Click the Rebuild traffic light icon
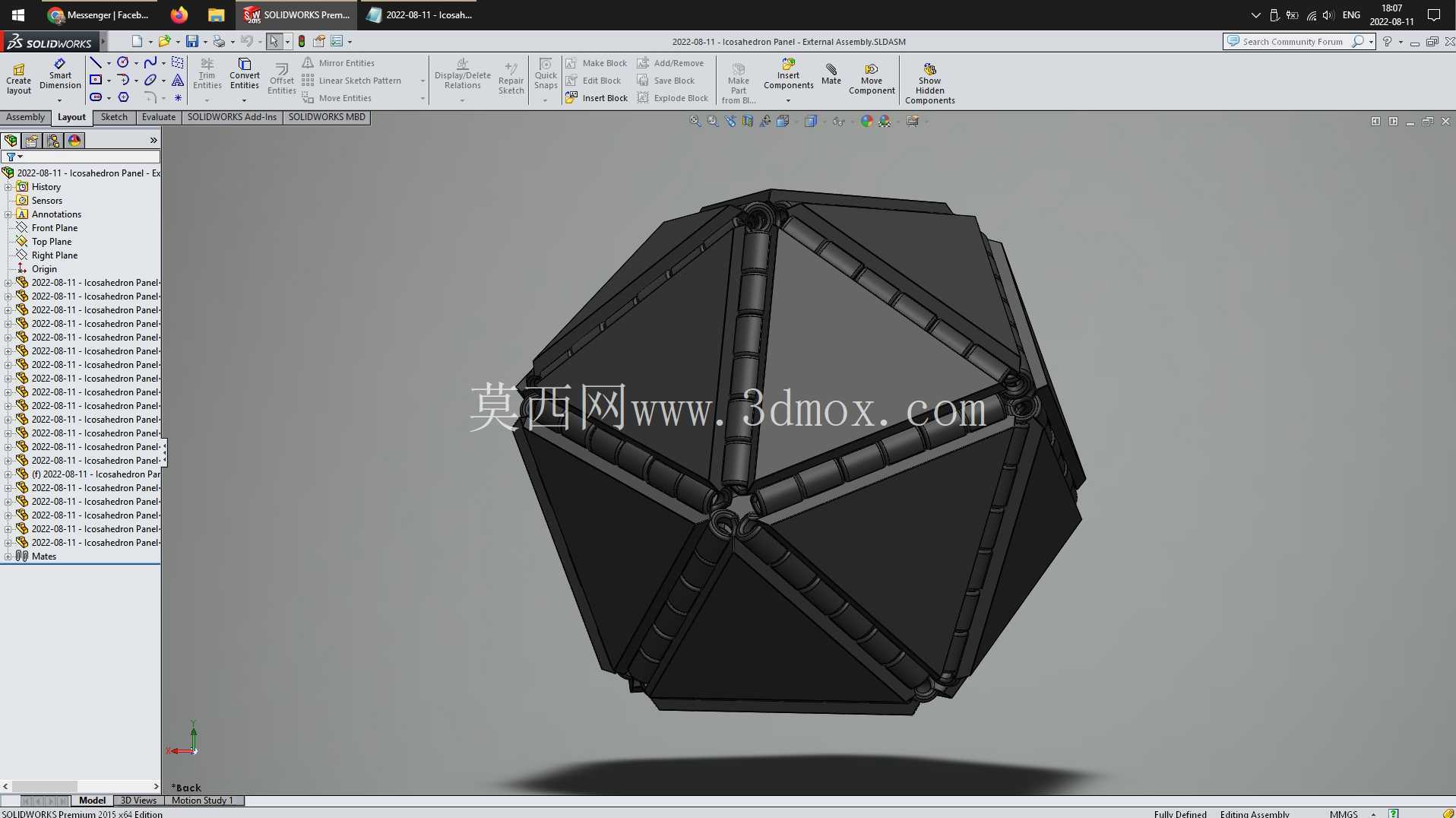Screen dimensions: 1456x818 [x=302, y=41]
